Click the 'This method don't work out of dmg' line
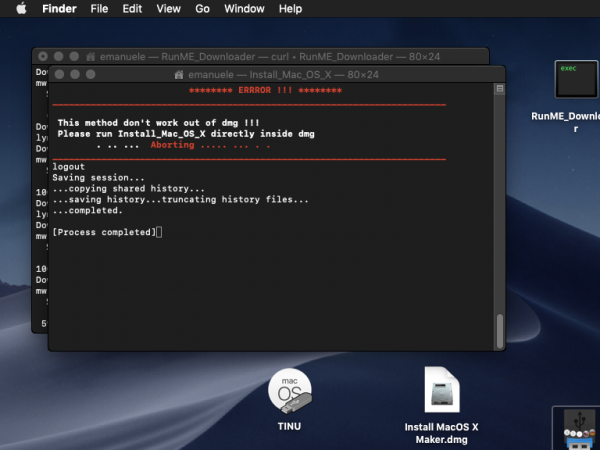The image size is (600, 450). point(158,123)
